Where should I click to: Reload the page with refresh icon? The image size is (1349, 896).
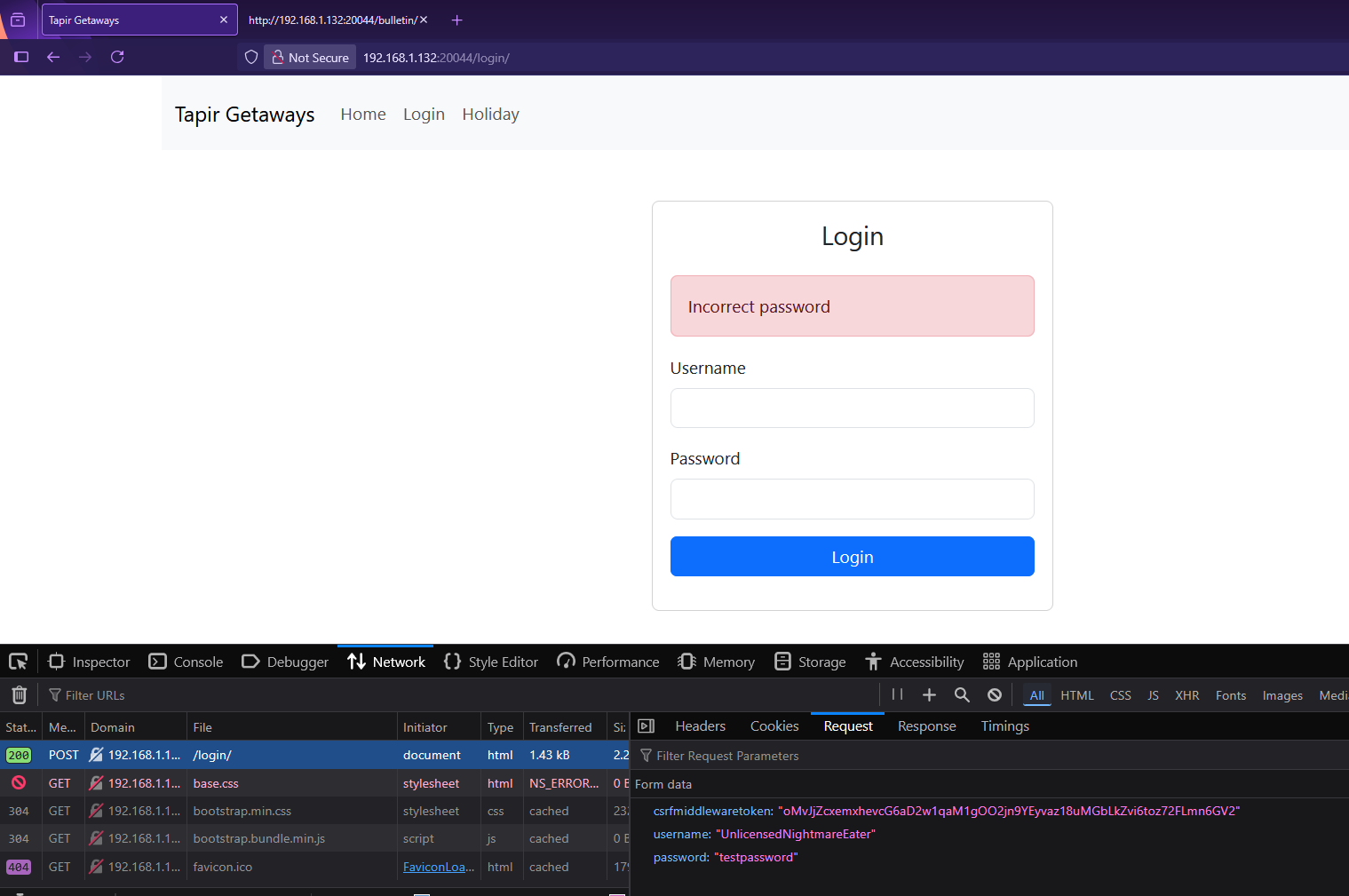(117, 58)
